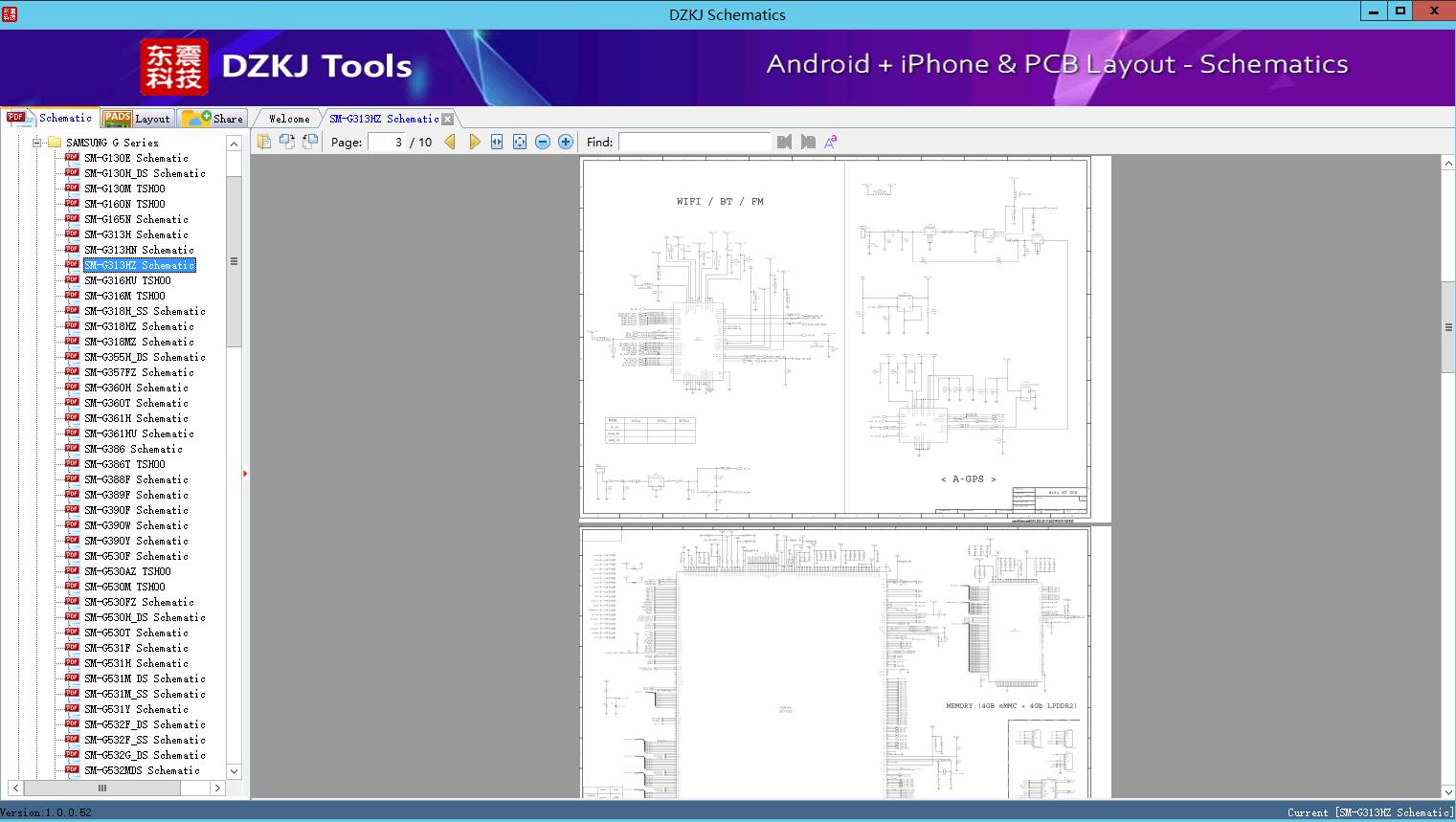The width and height of the screenshot is (1456, 822).
Task: Zoom out with the minus icon
Action: [543, 142]
